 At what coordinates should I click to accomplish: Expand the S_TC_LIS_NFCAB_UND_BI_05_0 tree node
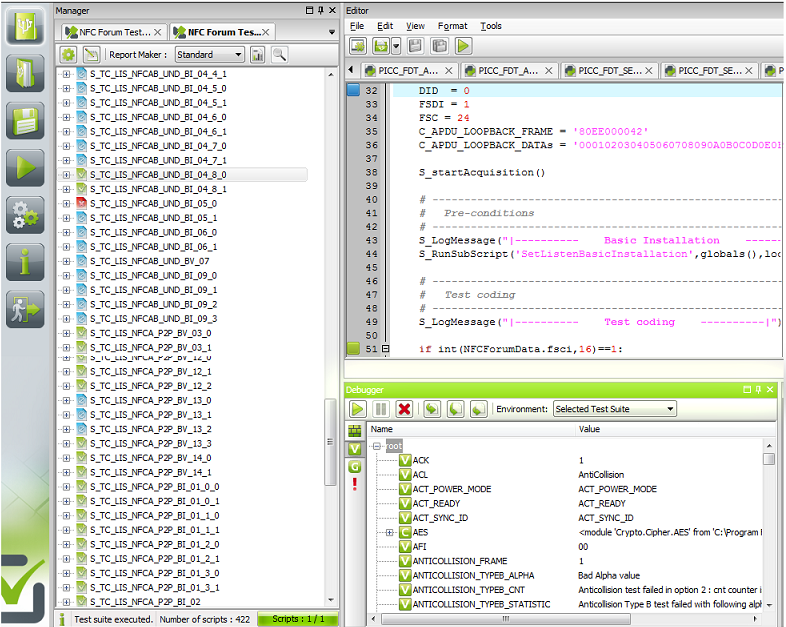[67, 204]
